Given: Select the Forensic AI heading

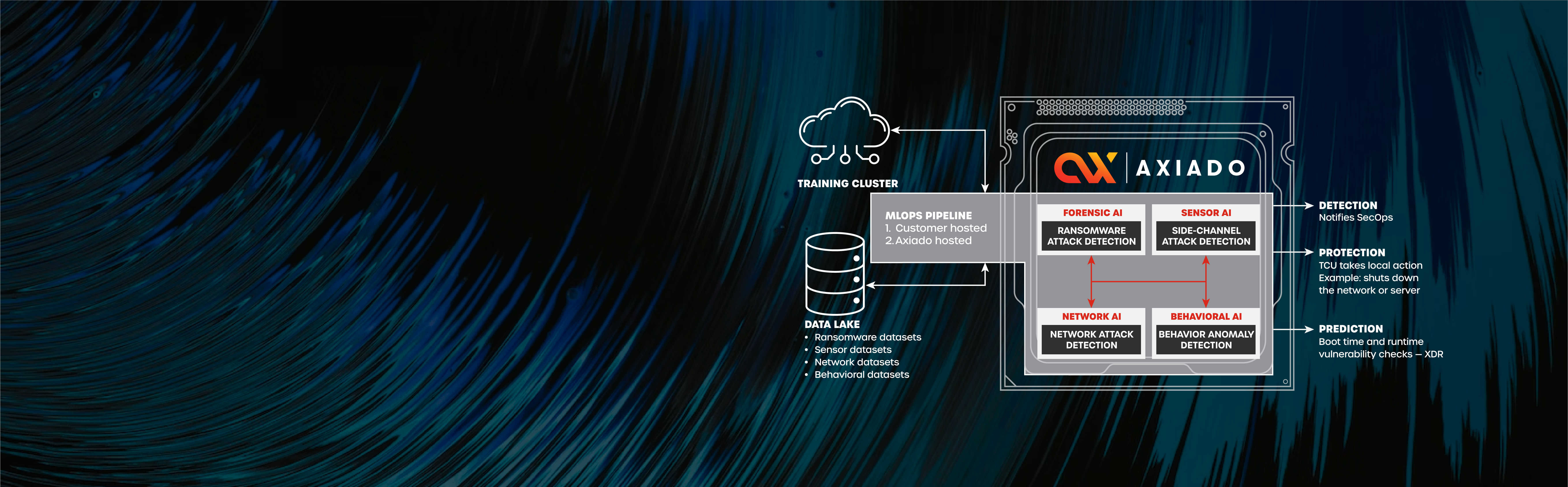Looking at the screenshot, I should click(1092, 213).
